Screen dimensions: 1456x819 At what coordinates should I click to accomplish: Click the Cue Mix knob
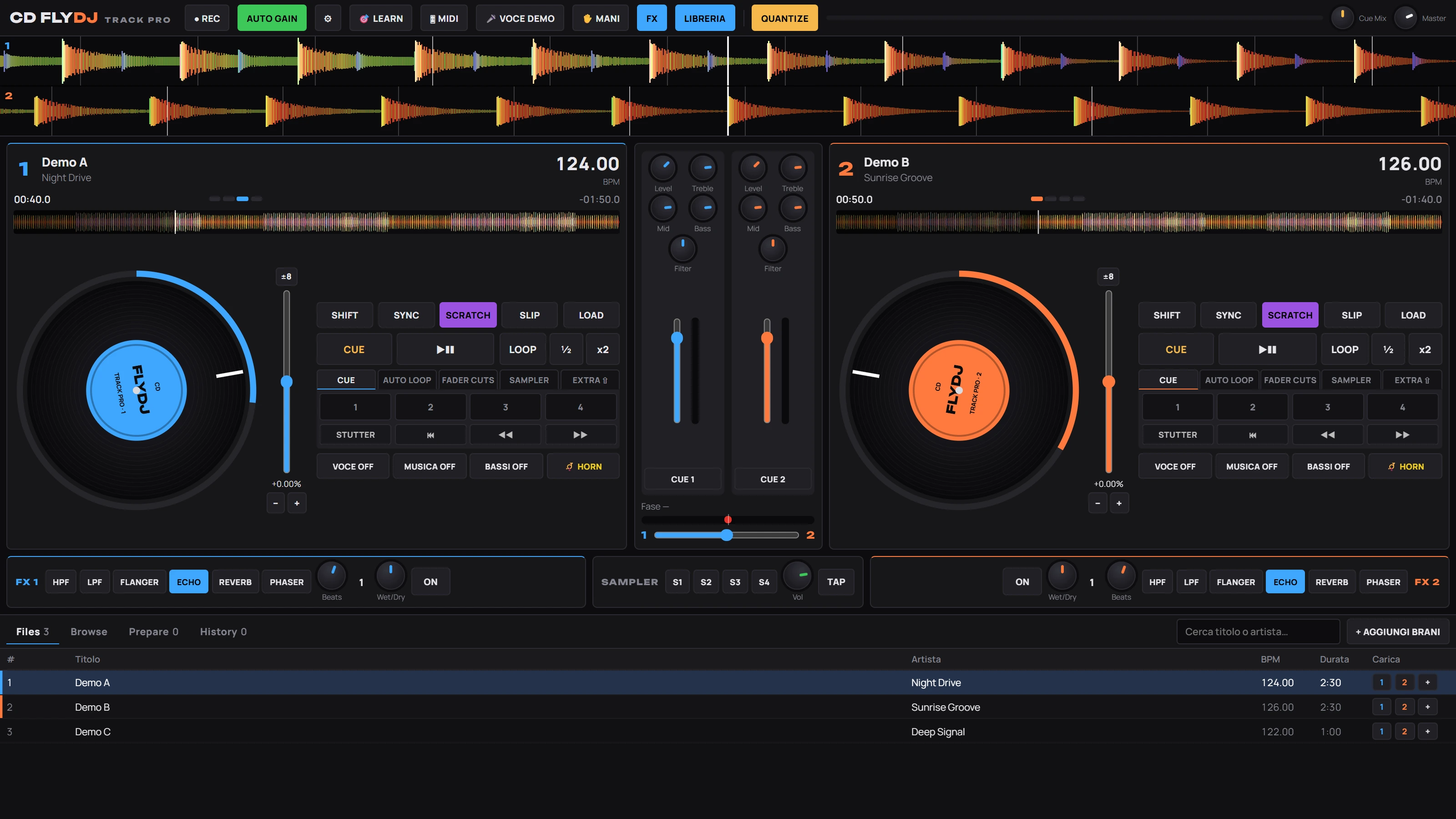(x=1342, y=18)
